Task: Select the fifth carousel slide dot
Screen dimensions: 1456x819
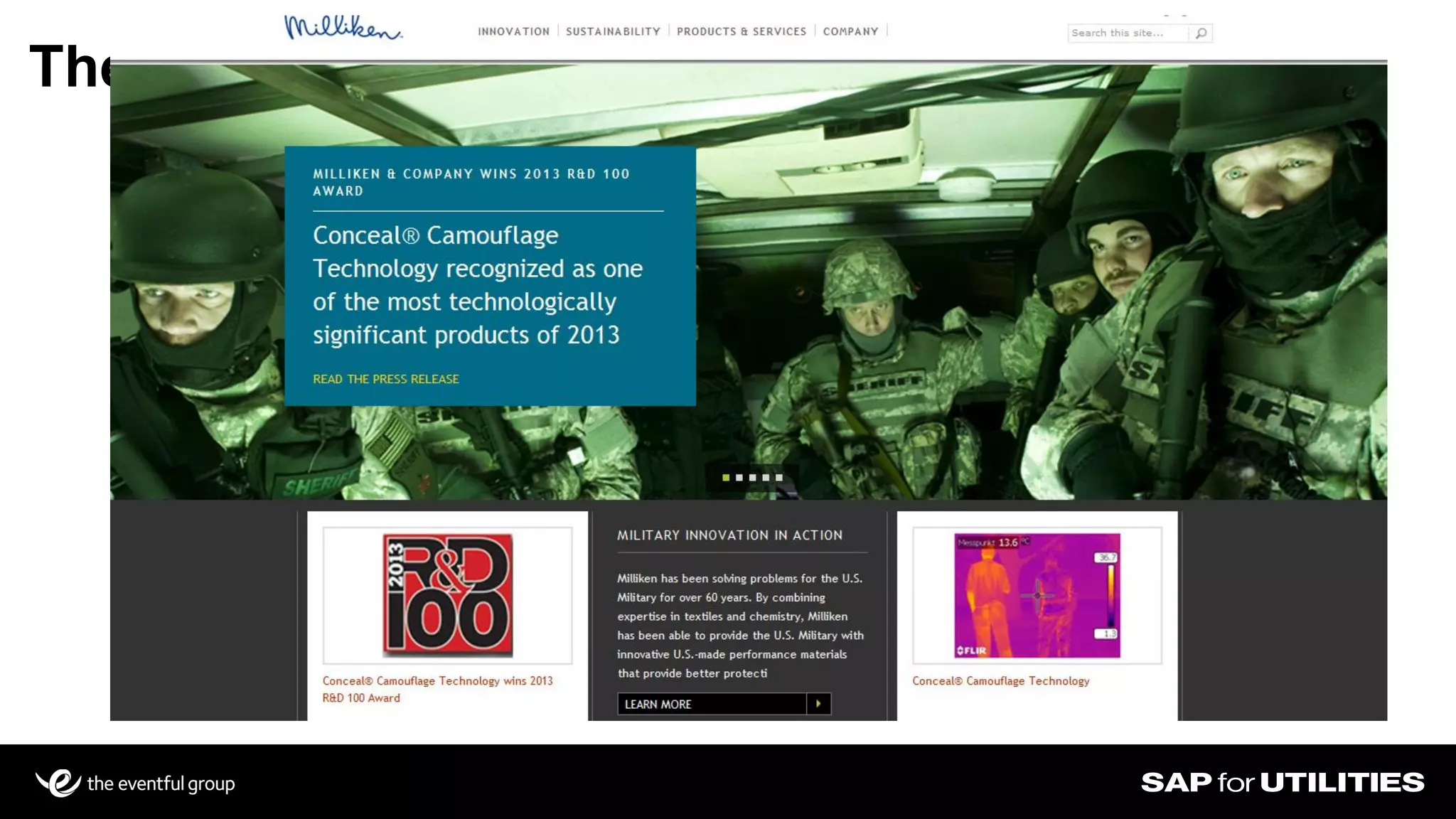Action: (779, 478)
